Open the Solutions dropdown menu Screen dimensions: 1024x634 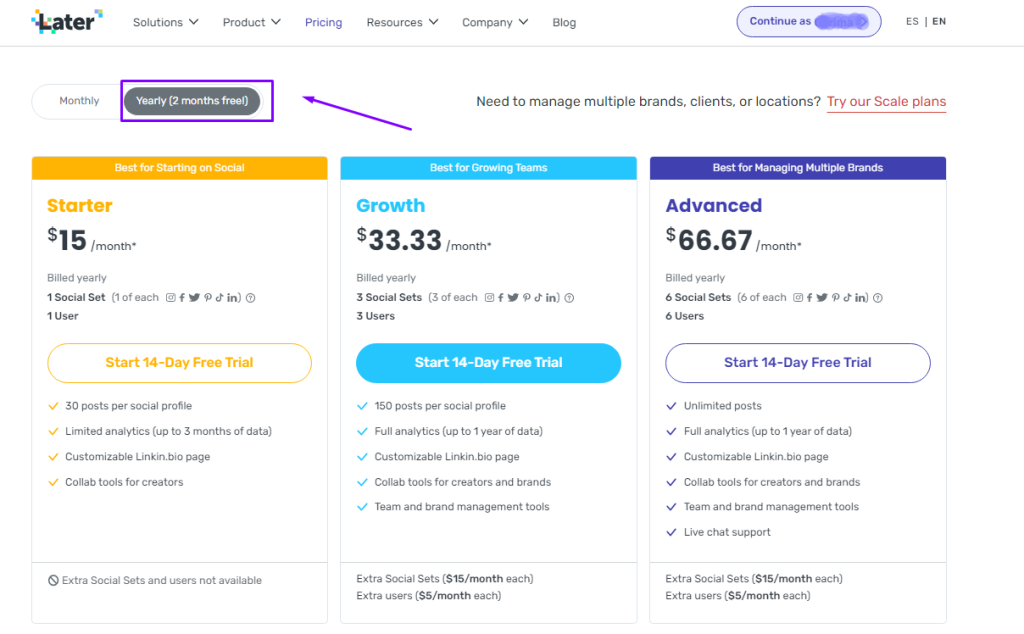point(165,22)
